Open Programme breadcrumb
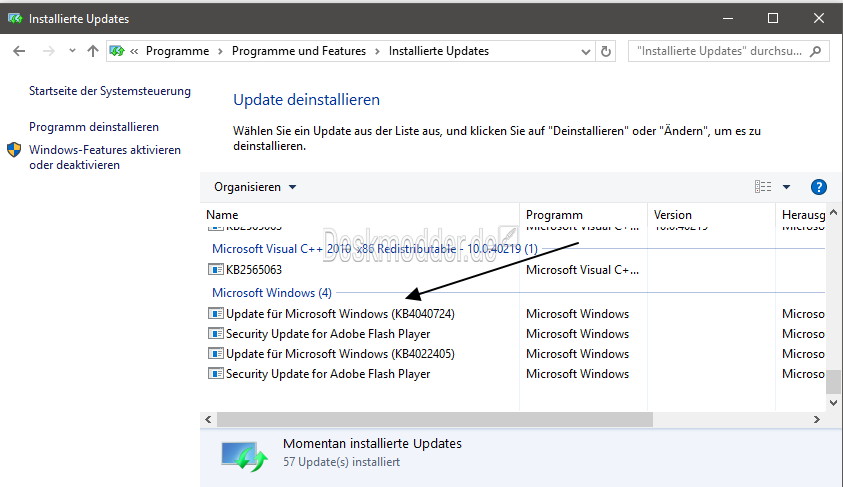Screen dimensions: 843x487 (x=177, y=51)
